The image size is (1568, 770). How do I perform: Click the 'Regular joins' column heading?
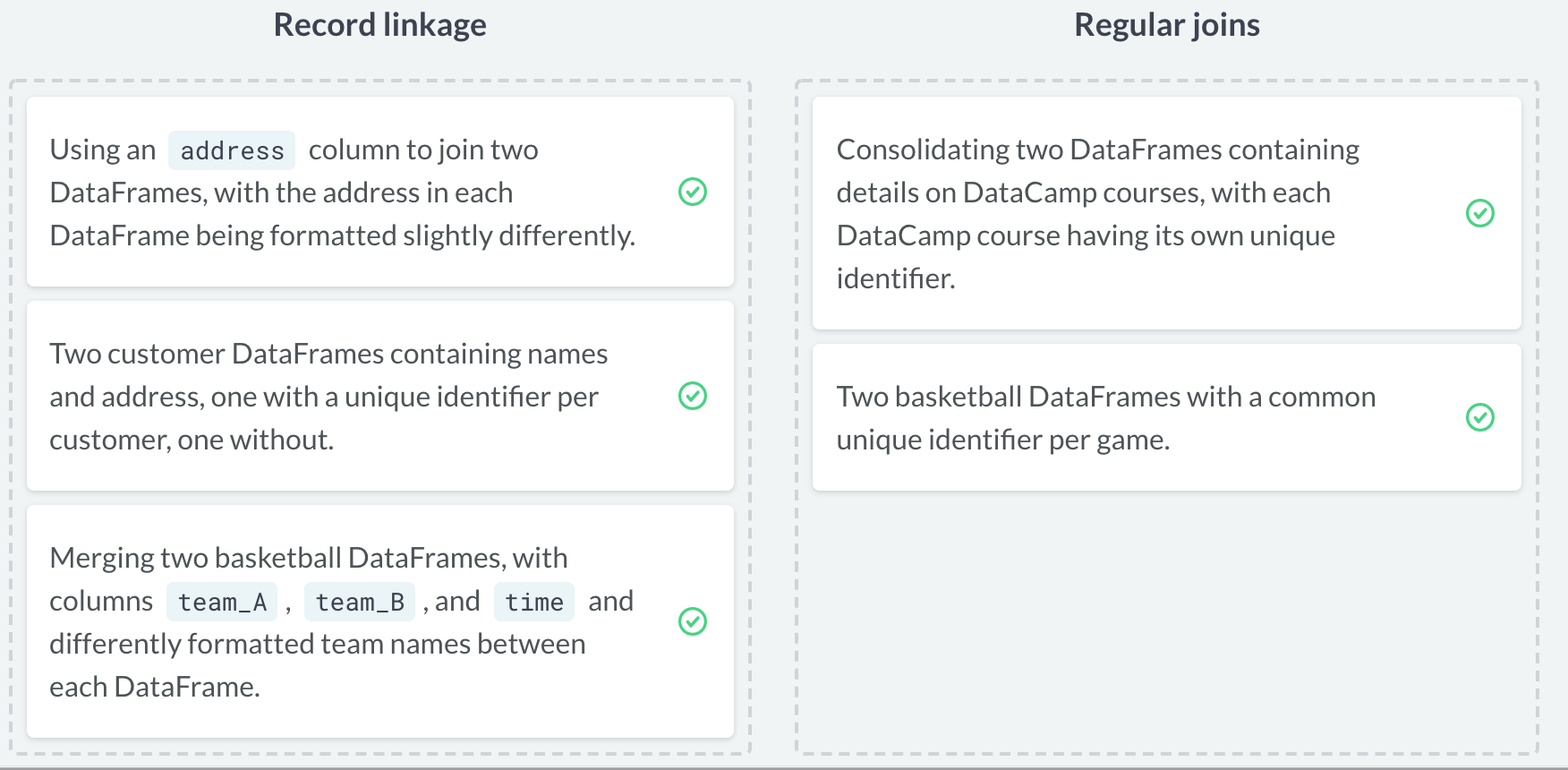1166,25
